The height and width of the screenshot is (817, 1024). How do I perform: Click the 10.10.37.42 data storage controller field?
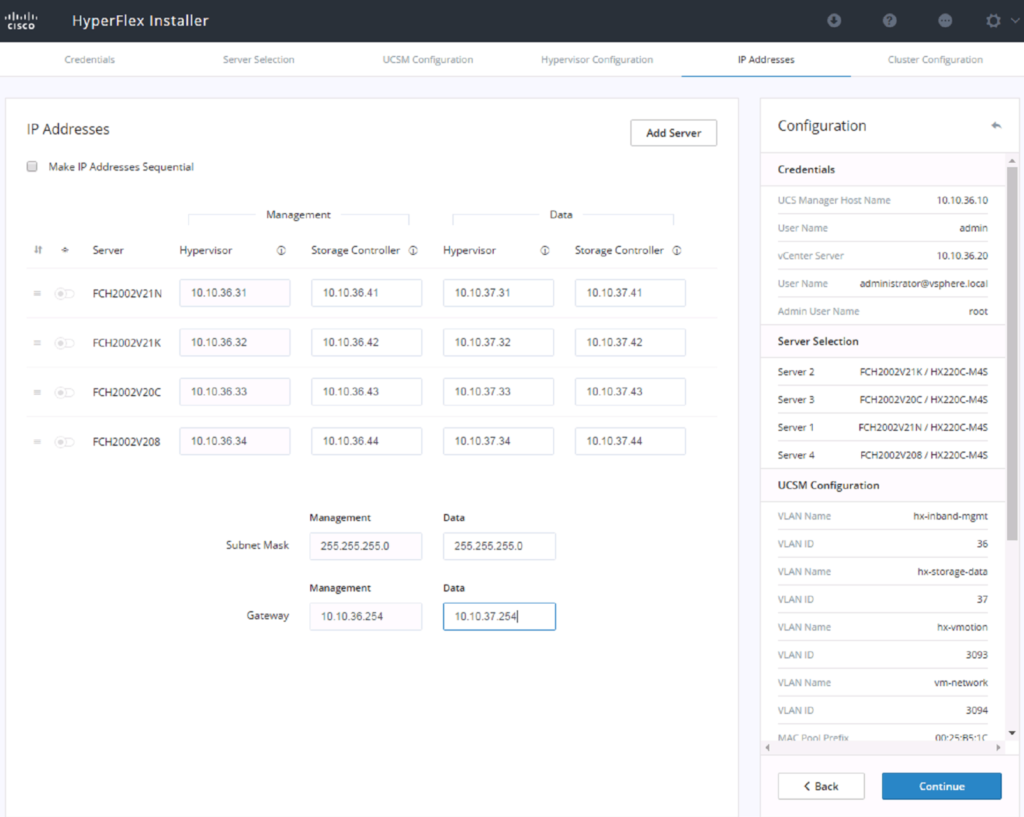coord(630,342)
